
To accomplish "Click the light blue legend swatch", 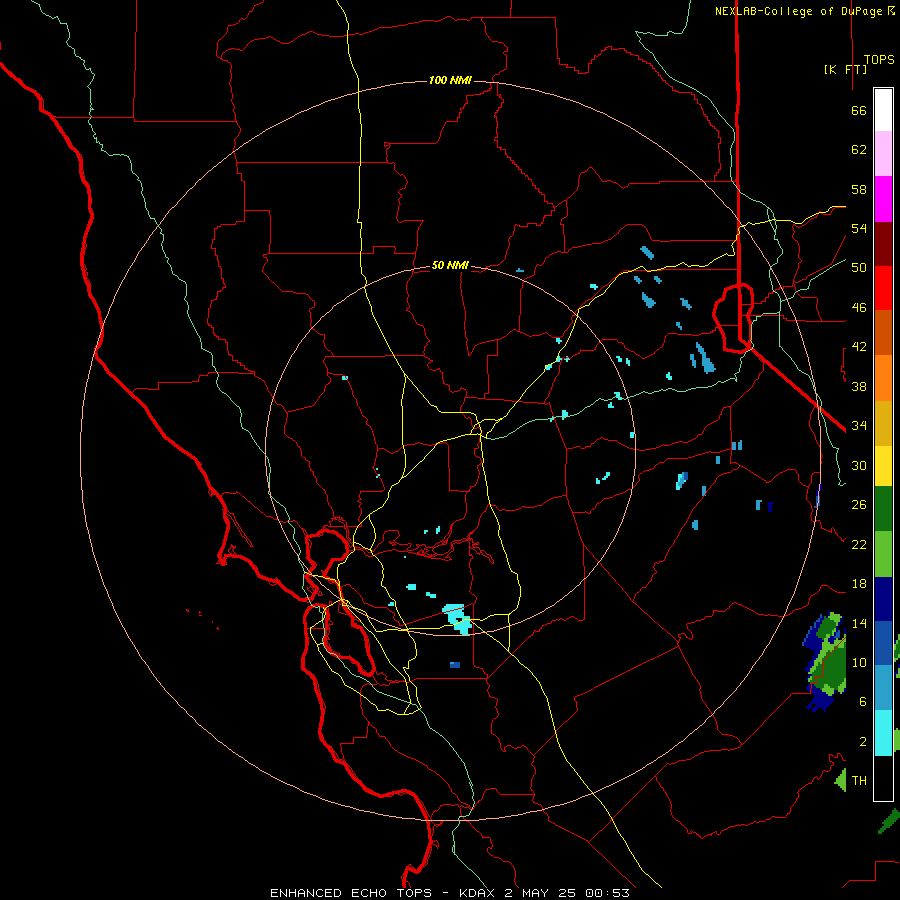I will click(x=883, y=688).
